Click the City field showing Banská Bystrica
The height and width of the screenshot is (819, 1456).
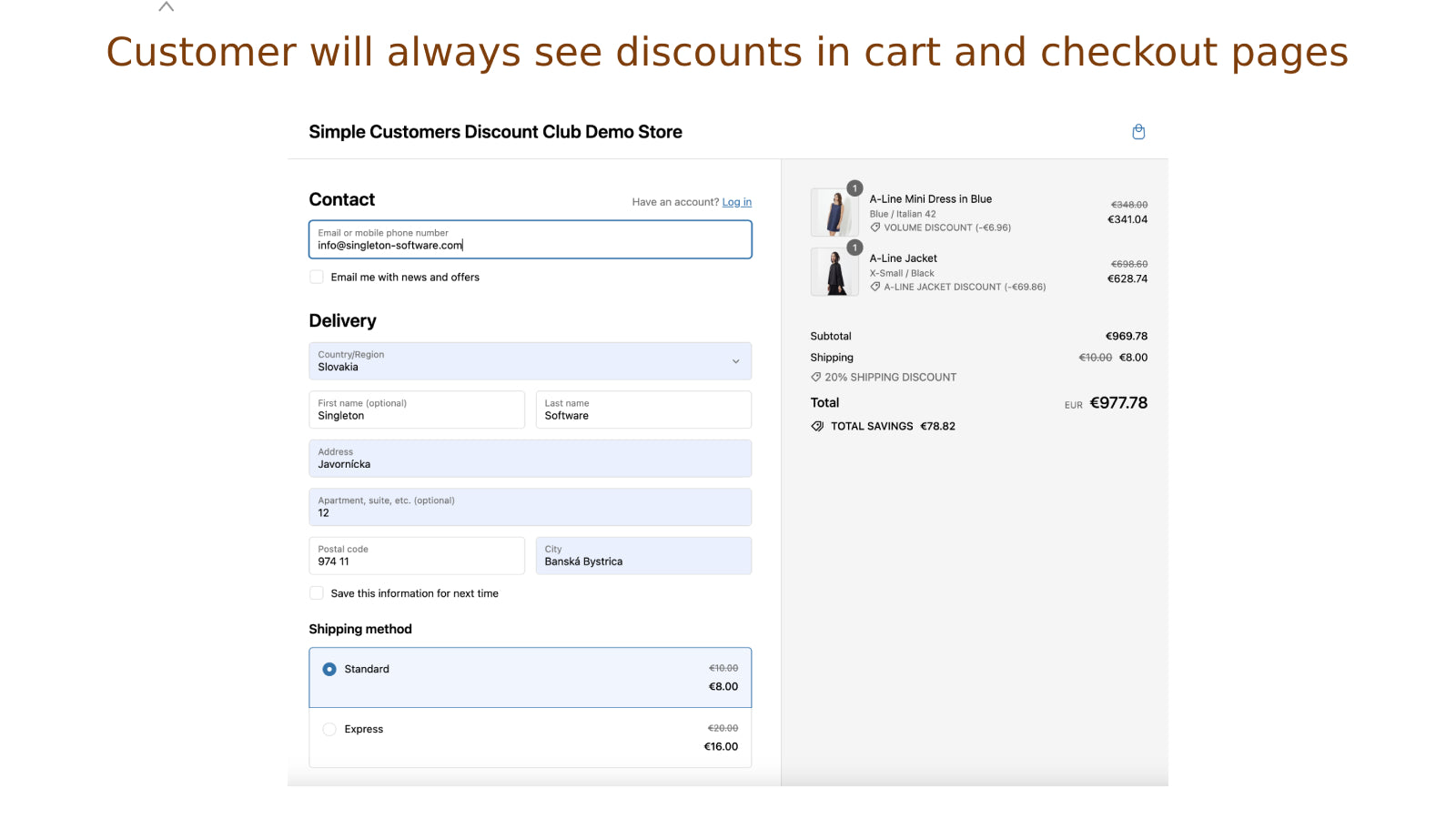coord(643,556)
